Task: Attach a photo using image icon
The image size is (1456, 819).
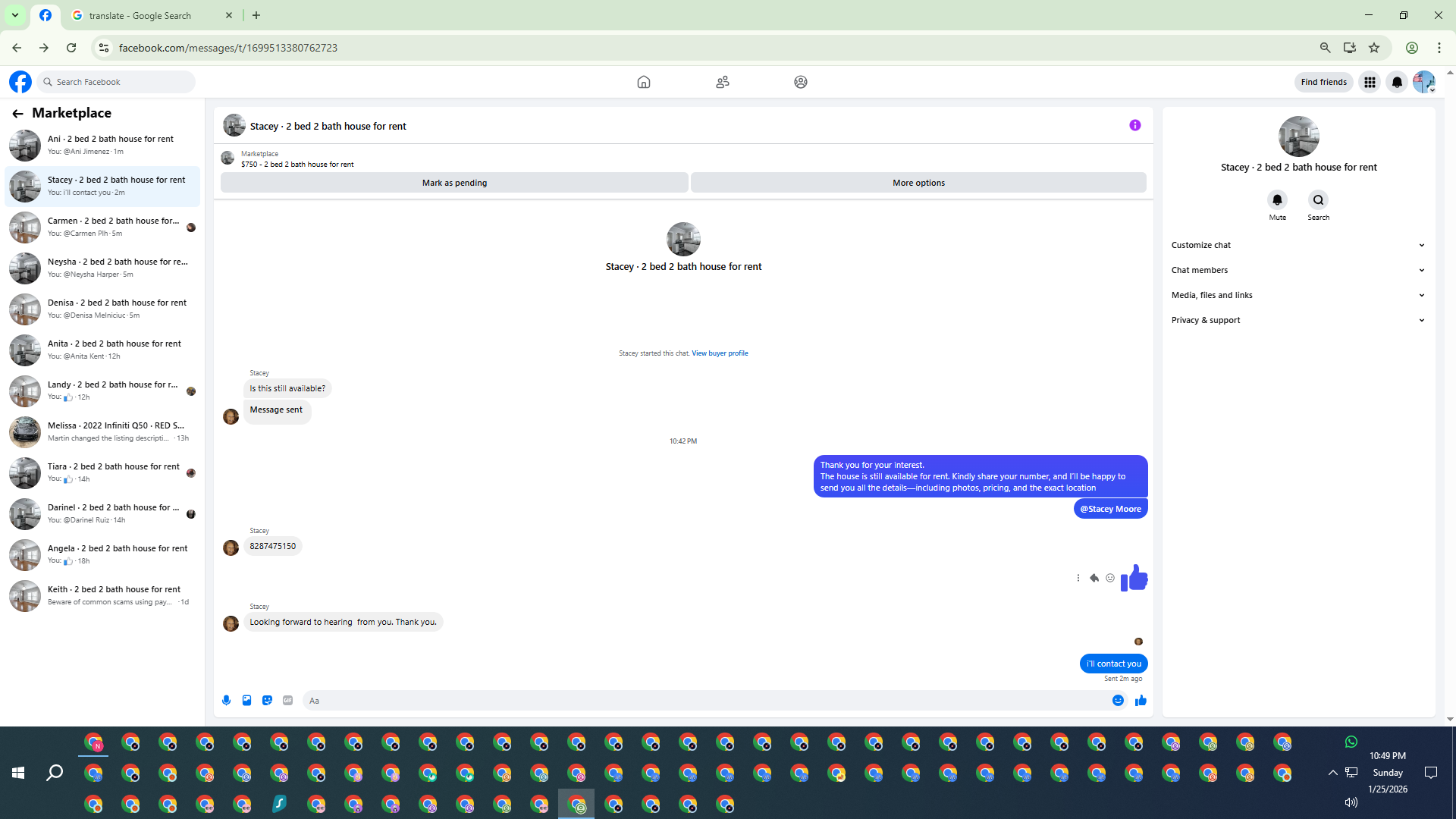Action: point(246,701)
